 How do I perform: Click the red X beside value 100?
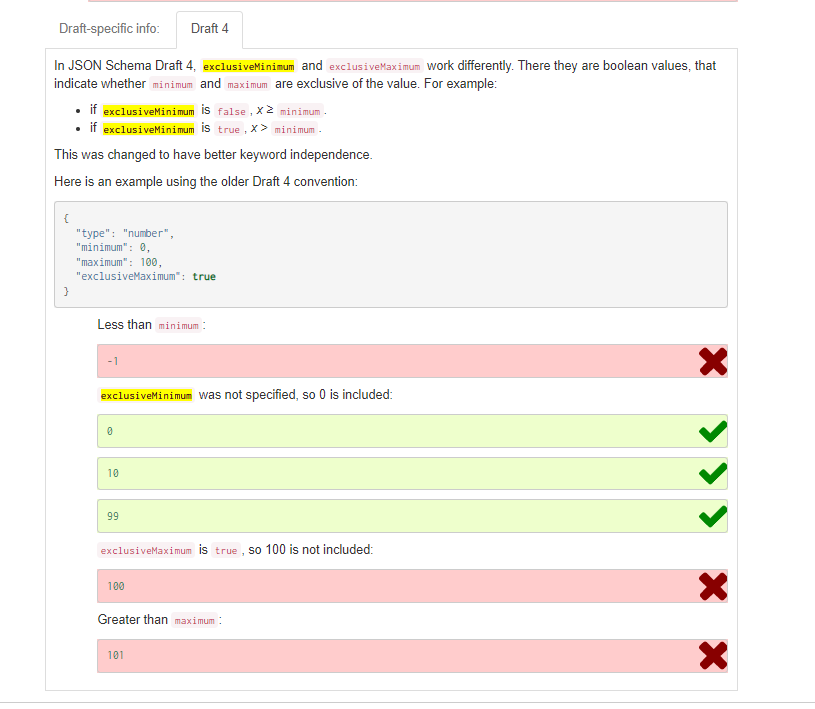(712, 586)
